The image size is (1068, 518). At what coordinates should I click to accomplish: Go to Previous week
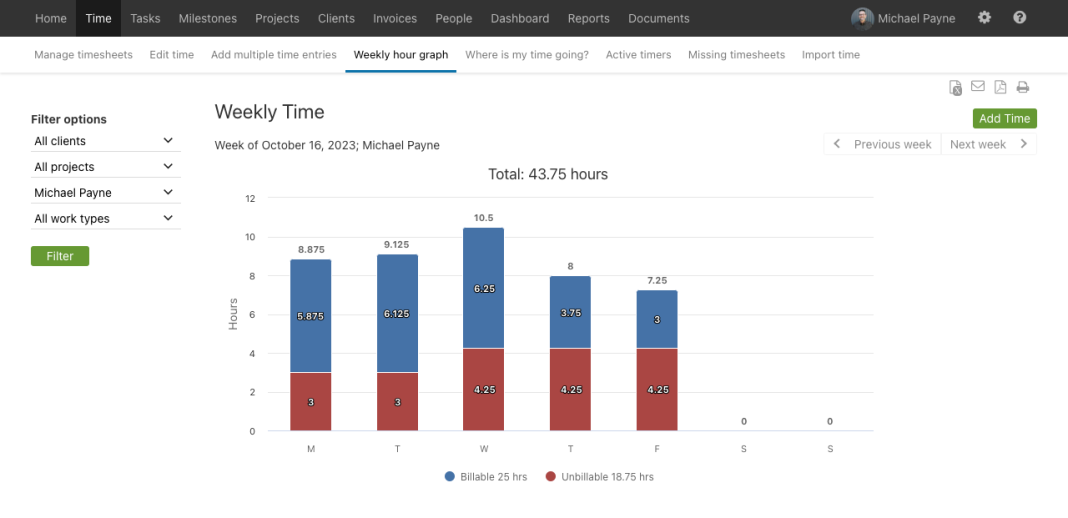882,145
